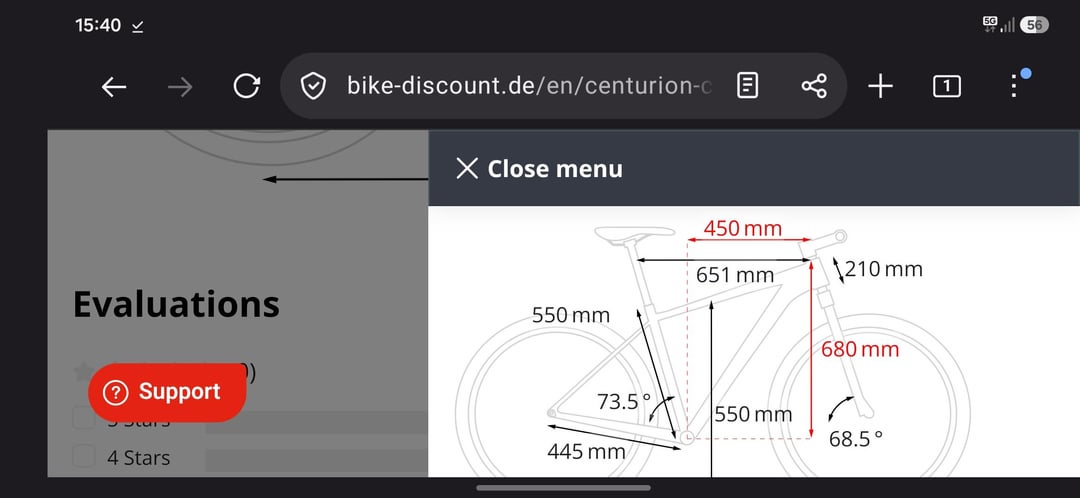Tap the share icon in address bar
The height and width of the screenshot is (498, 1080).
tap(813, 86)
